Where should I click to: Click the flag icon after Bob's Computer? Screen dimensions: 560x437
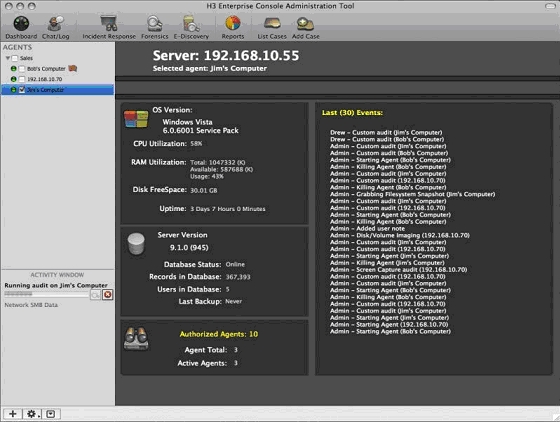pos(73,68)
